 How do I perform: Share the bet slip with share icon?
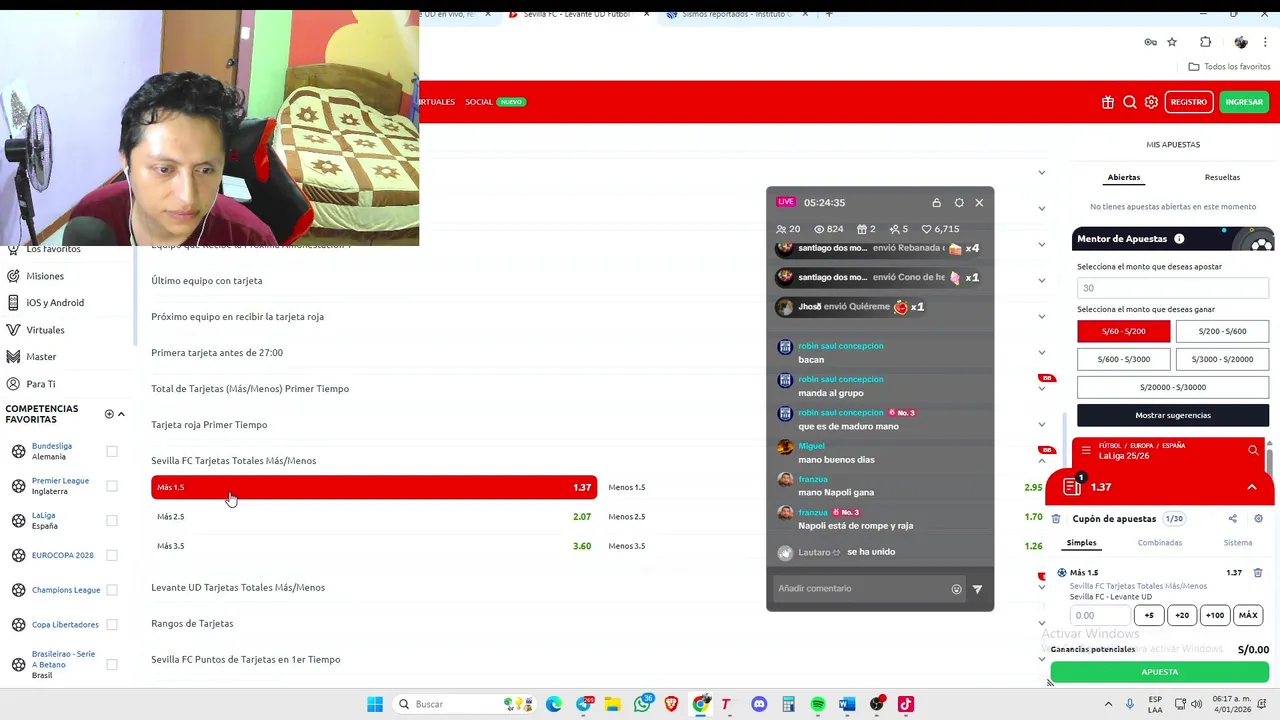click(1232, 519)
